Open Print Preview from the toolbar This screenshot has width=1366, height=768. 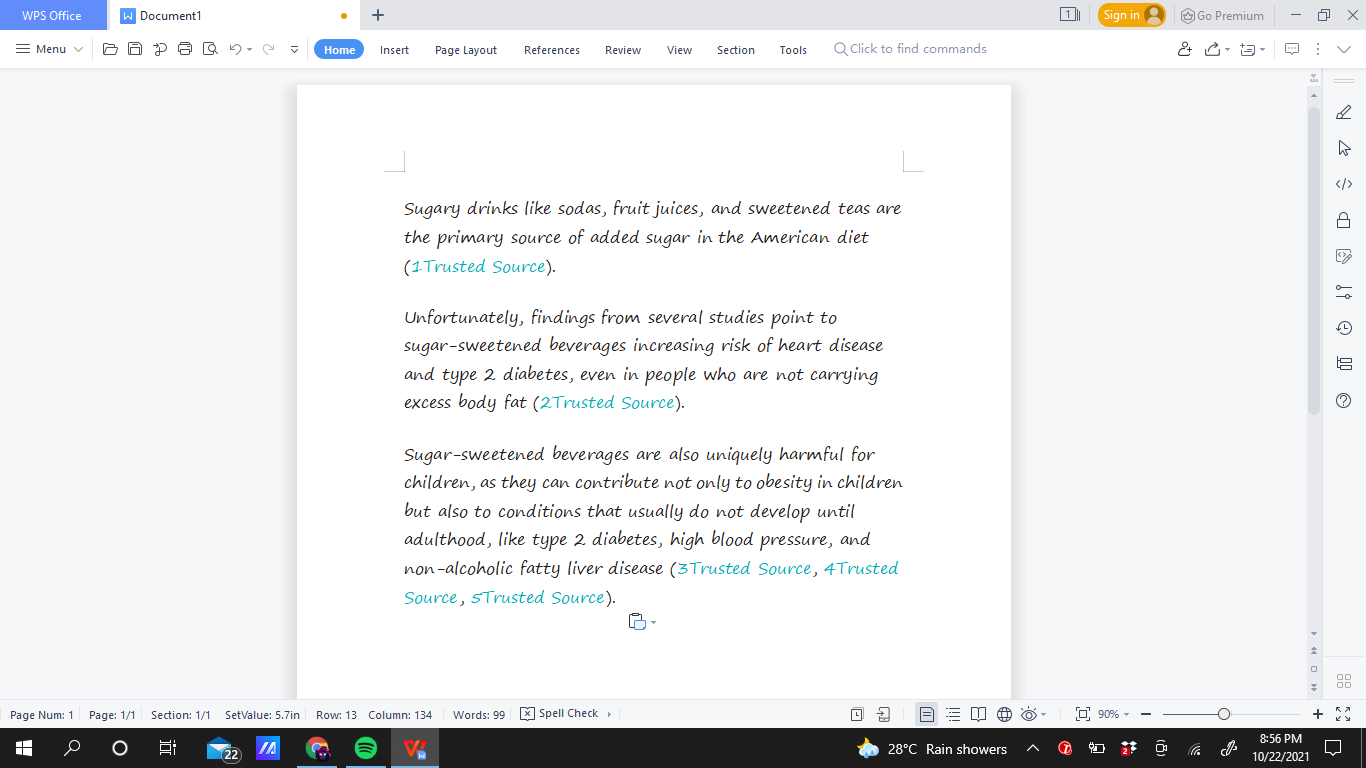point(209,49)
